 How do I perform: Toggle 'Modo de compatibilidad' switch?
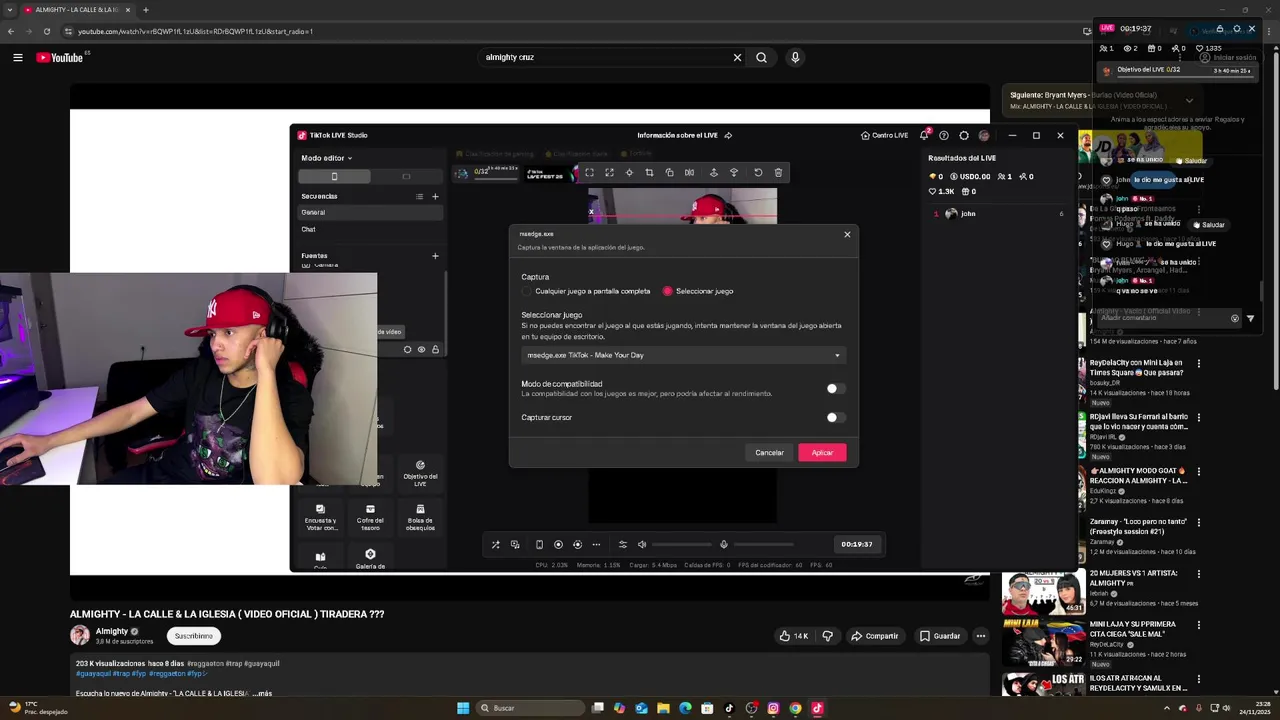835,388
